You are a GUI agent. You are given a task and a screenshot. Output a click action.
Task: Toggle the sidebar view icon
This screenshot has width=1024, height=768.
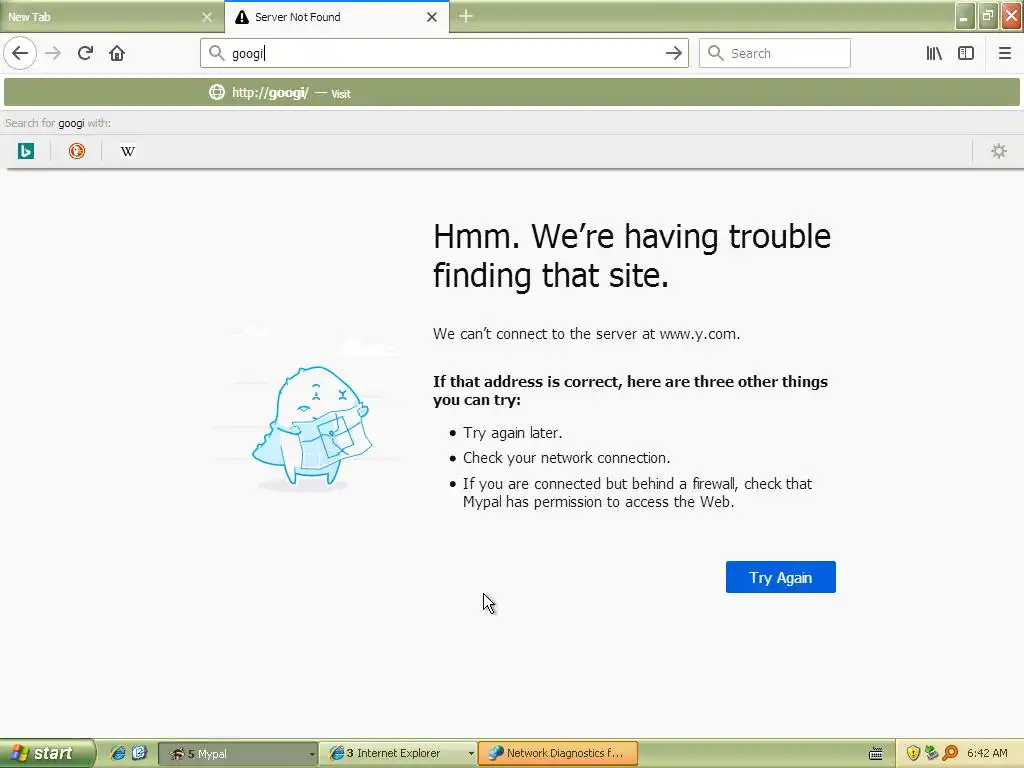tap(966, 53)
